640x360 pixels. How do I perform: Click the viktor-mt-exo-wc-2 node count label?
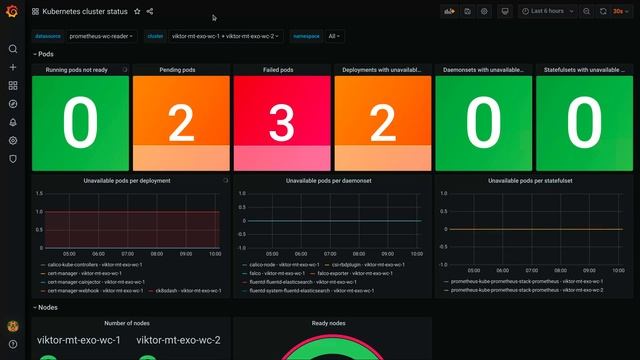[178, 340]
